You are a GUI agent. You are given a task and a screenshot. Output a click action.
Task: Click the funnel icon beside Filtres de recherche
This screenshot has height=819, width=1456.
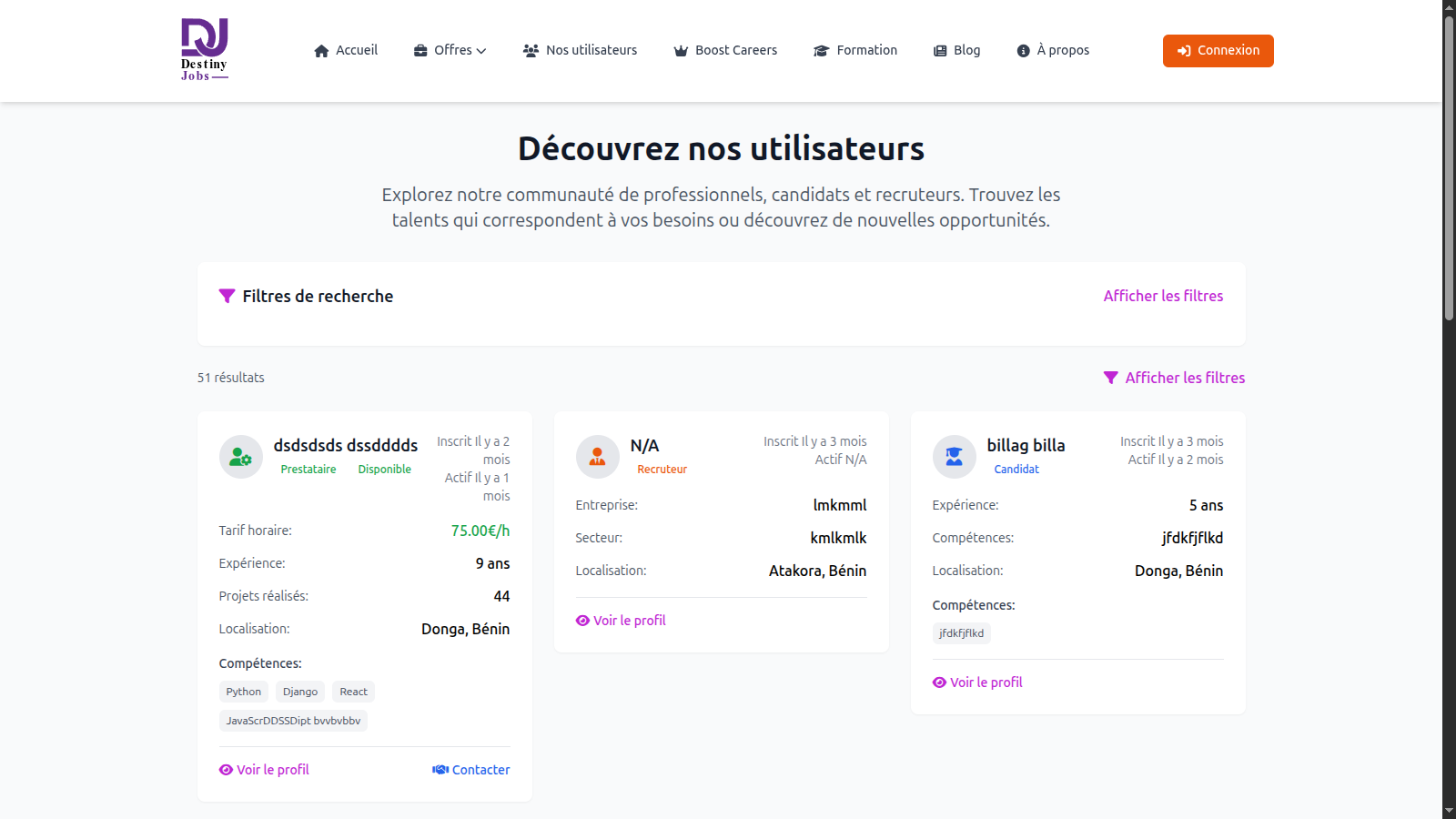click(x=227, y=296)
